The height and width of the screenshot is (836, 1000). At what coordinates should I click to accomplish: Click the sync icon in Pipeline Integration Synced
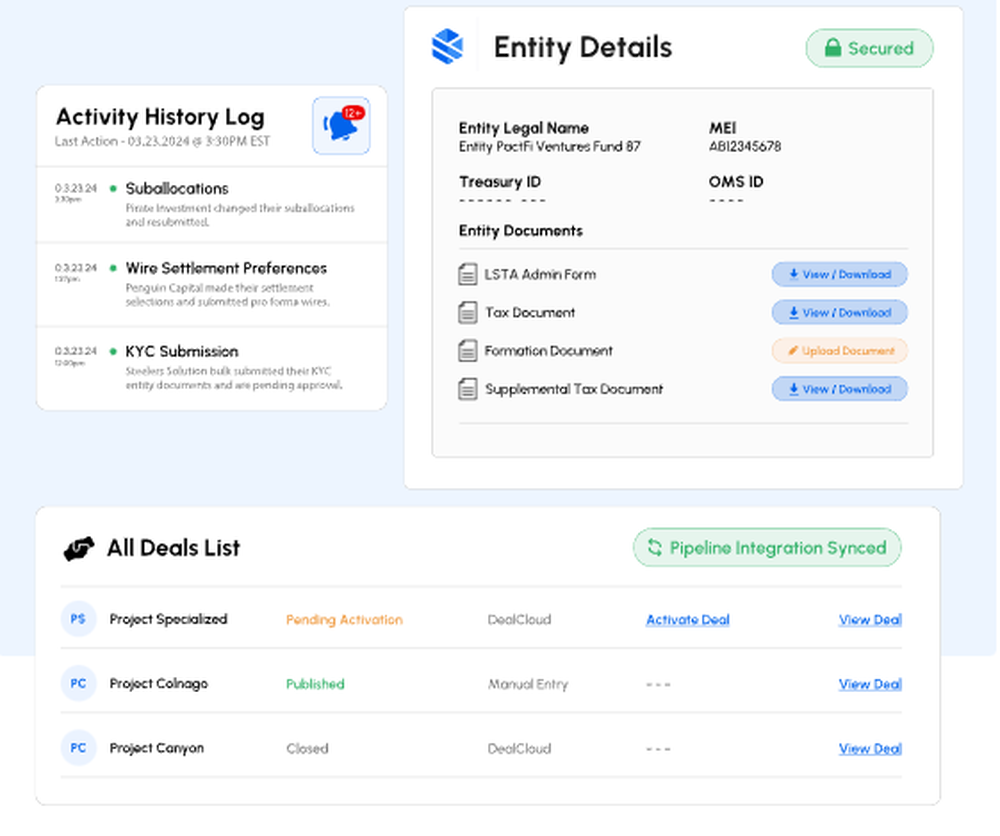pos(655,547)
